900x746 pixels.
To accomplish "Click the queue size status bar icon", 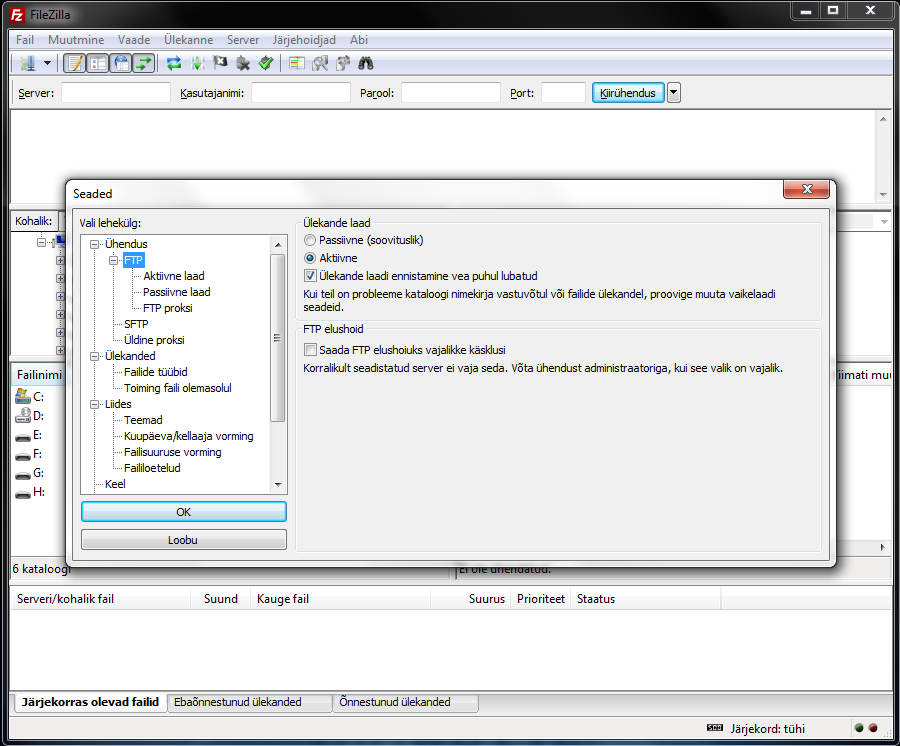I will 715,728.
